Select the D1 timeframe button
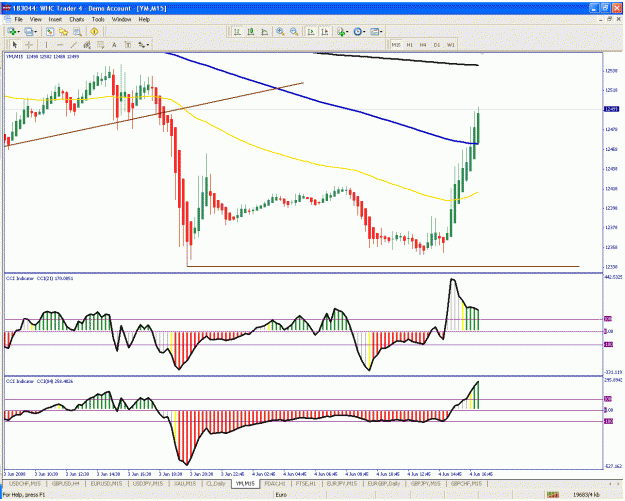Viewport: 625px width, 501px height. (437, 45)
